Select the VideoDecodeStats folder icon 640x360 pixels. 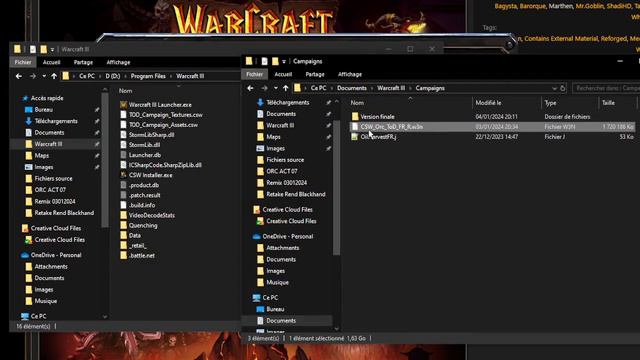pyautogui.click(x=123, y=215)
